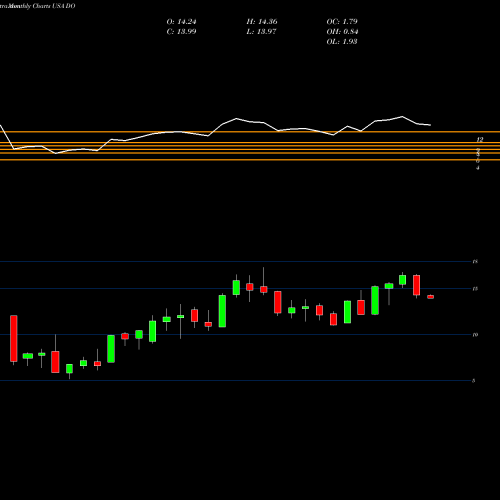Select the last small red candlestick
Viewport: 500px width, 500px height.
tap(431, 297)
